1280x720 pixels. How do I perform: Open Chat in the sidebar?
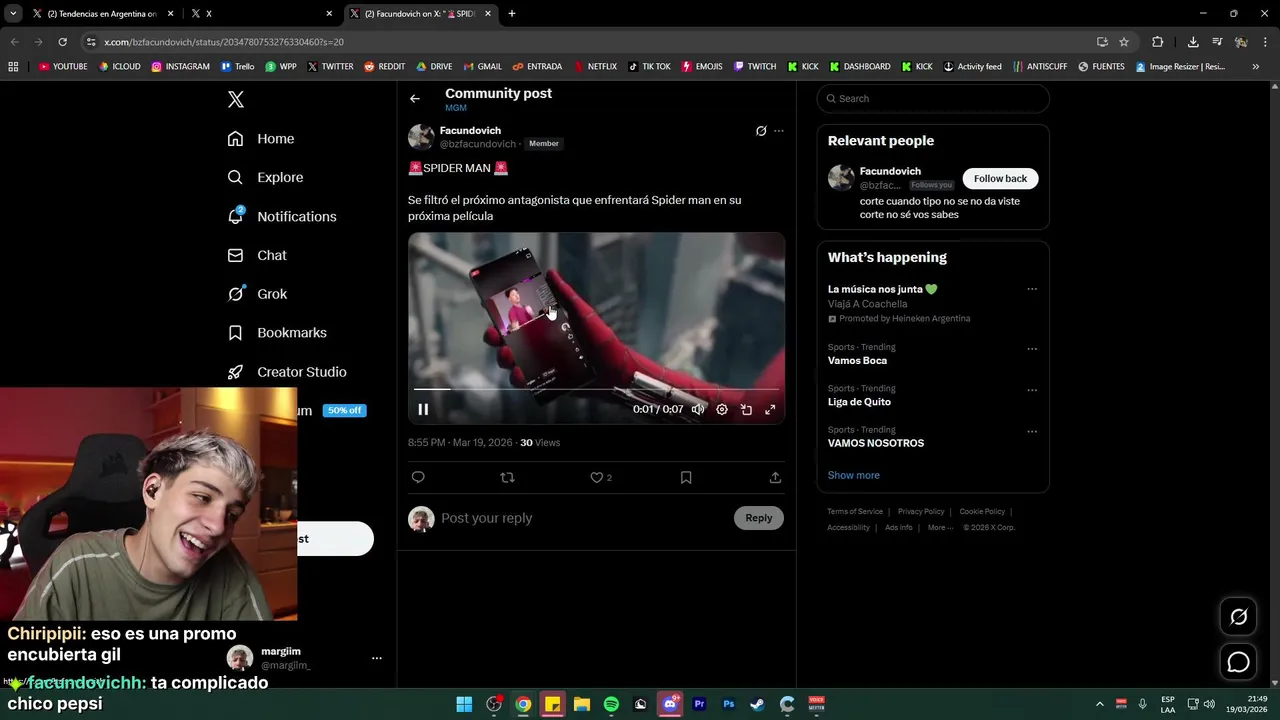point(257,255)
